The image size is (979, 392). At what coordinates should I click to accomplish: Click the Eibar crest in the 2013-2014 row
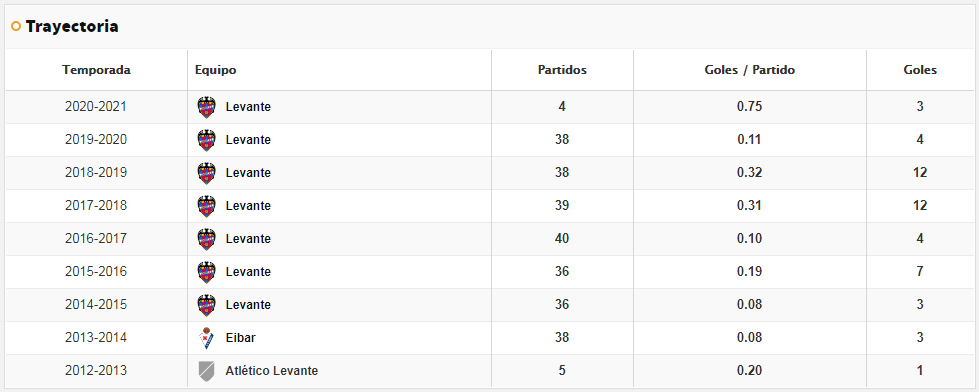206,338
